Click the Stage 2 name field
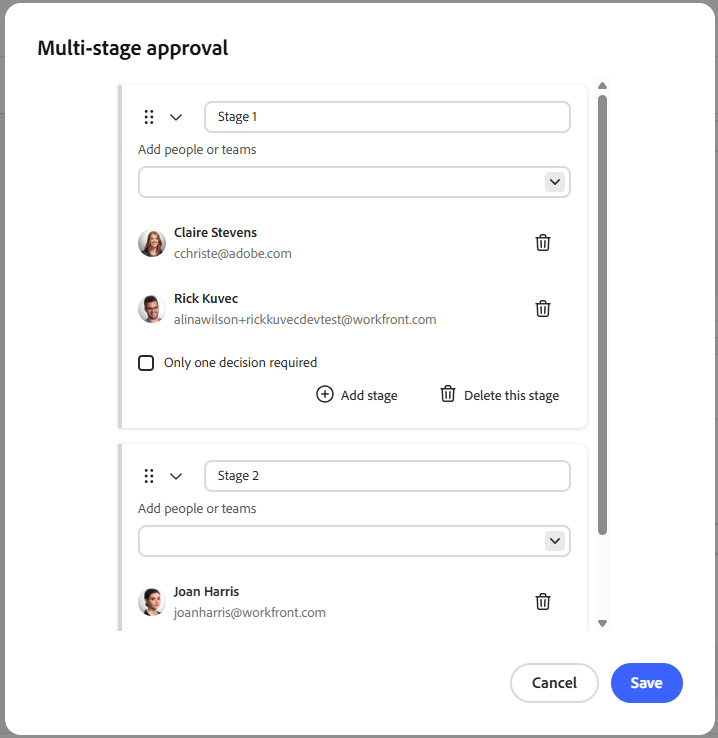 [387, 476]
